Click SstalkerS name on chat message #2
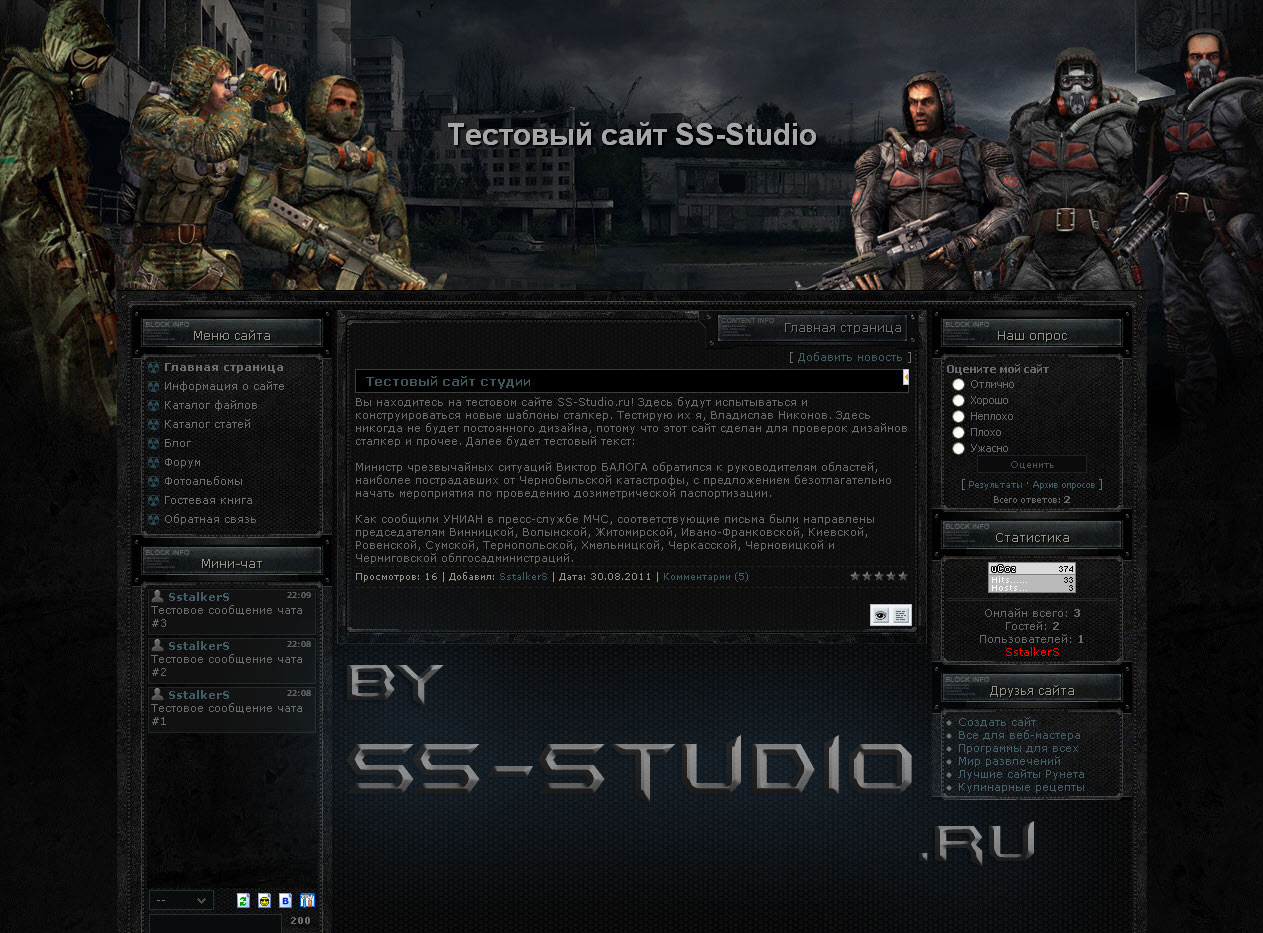This screenshot has height=933, width=1263. coord(199,646)
